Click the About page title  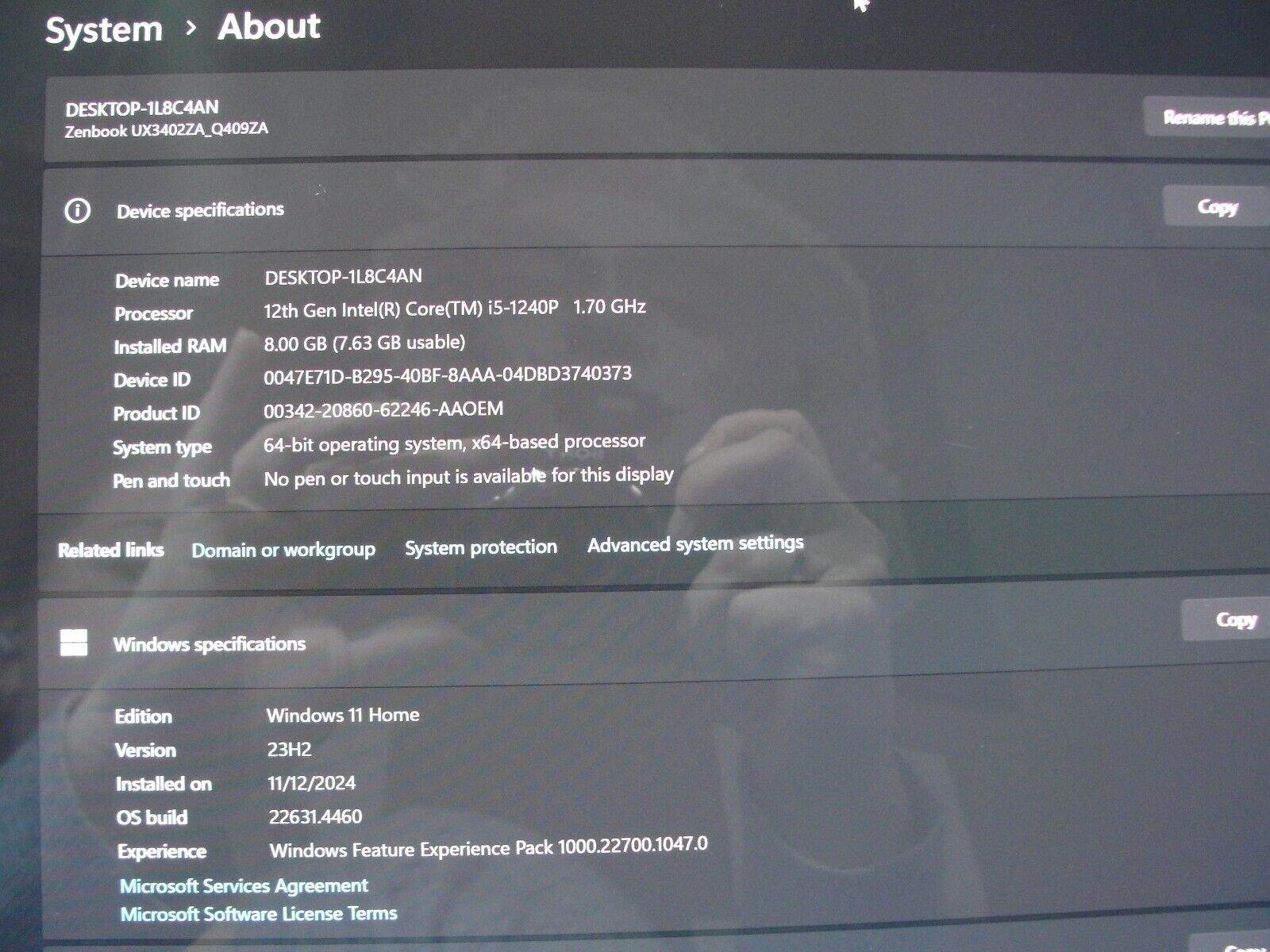pos(269,27)
